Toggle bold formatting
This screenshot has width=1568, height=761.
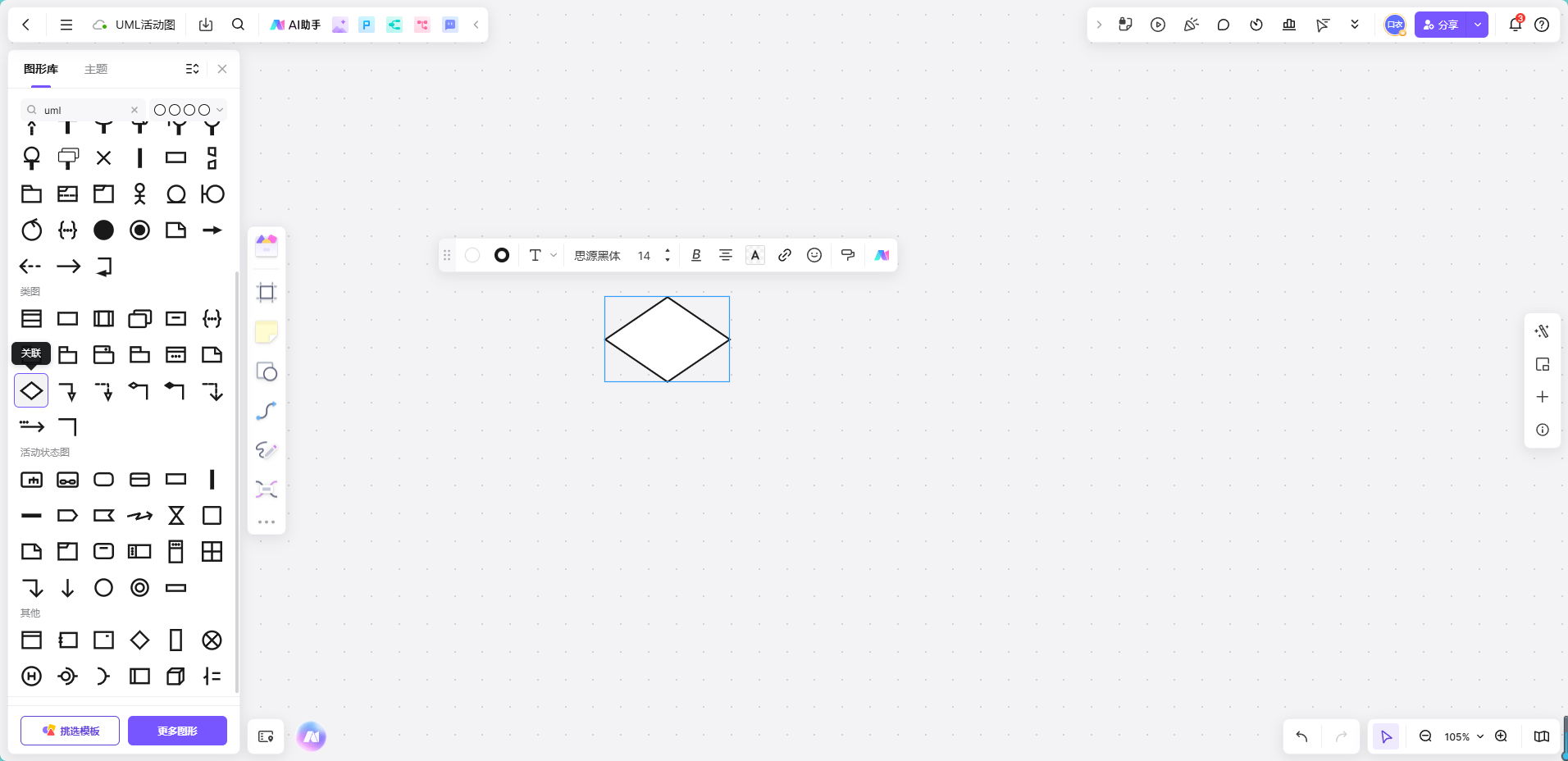pos(696,255)
